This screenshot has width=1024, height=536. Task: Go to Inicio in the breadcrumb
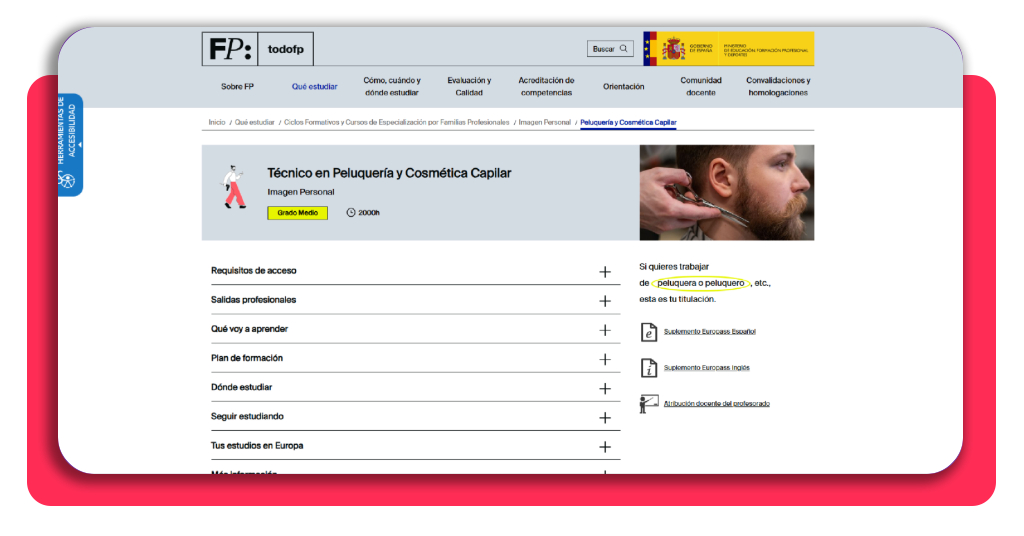pos(217,122)
